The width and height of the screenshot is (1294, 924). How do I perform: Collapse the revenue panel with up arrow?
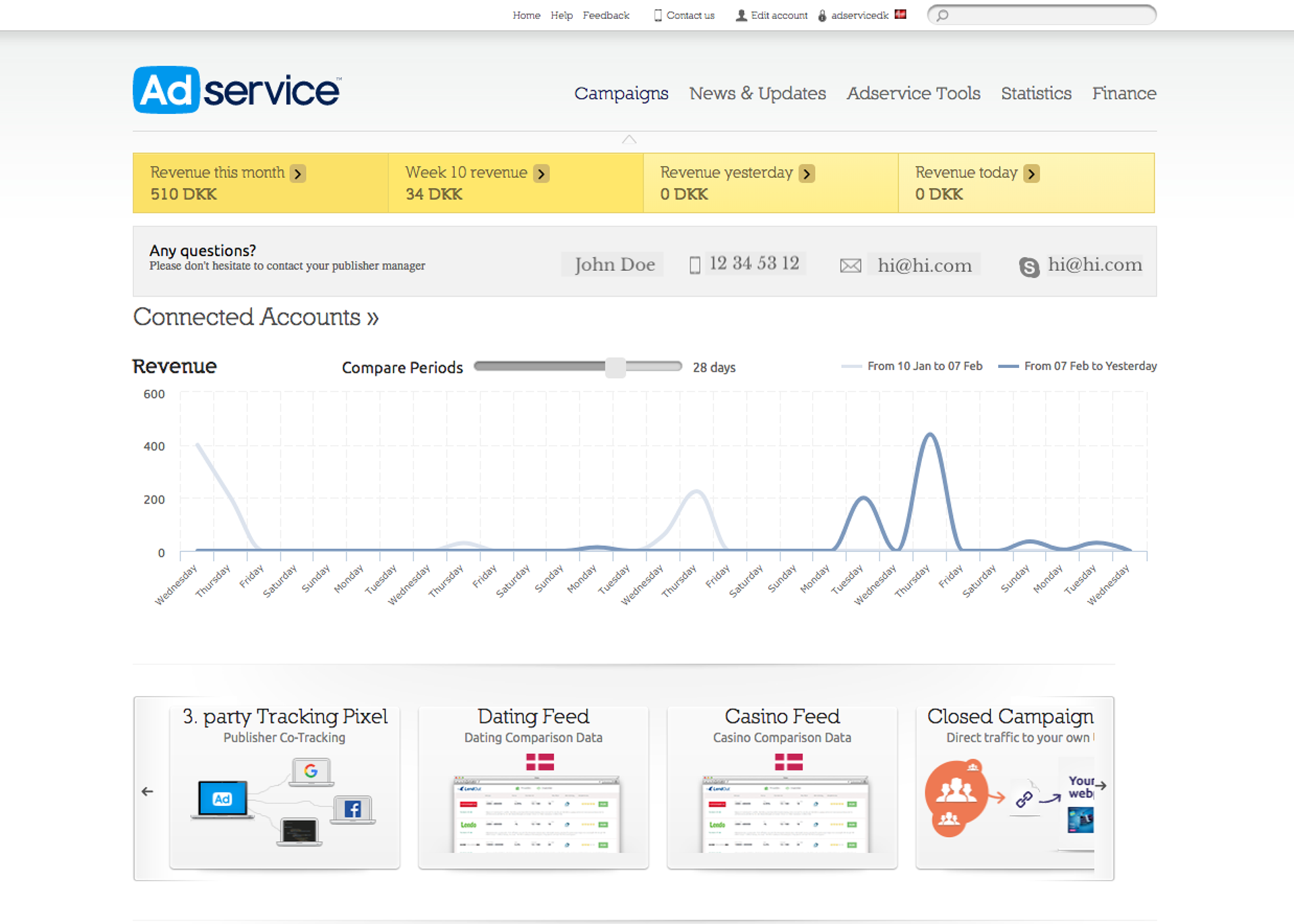tap(629, 140)
